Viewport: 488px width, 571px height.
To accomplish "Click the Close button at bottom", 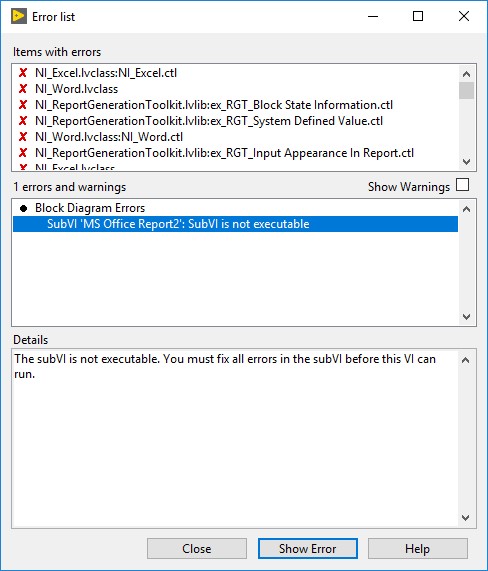I will [x=197, y=548].
